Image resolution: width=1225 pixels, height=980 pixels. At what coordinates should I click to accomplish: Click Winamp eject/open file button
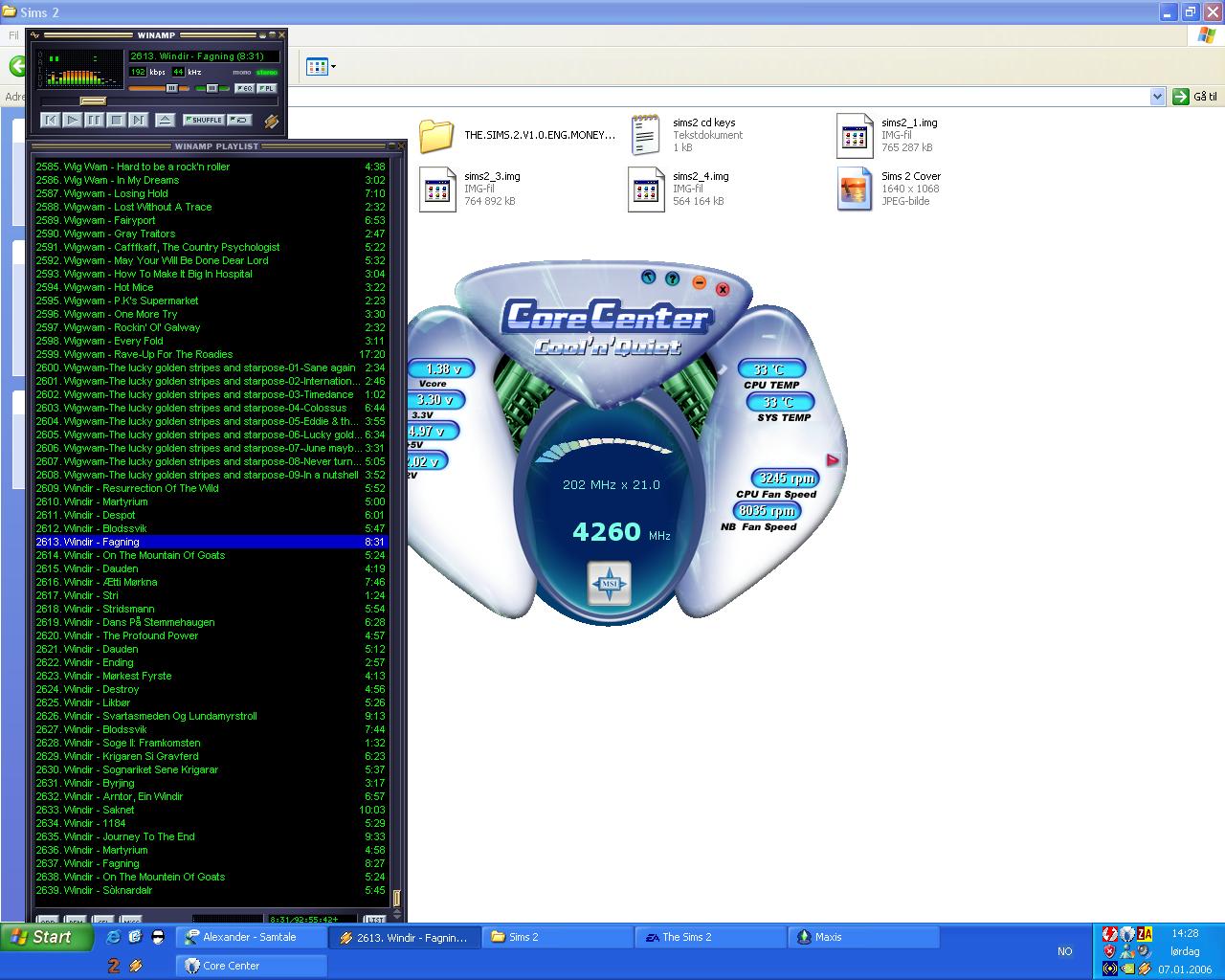(166, 120)
